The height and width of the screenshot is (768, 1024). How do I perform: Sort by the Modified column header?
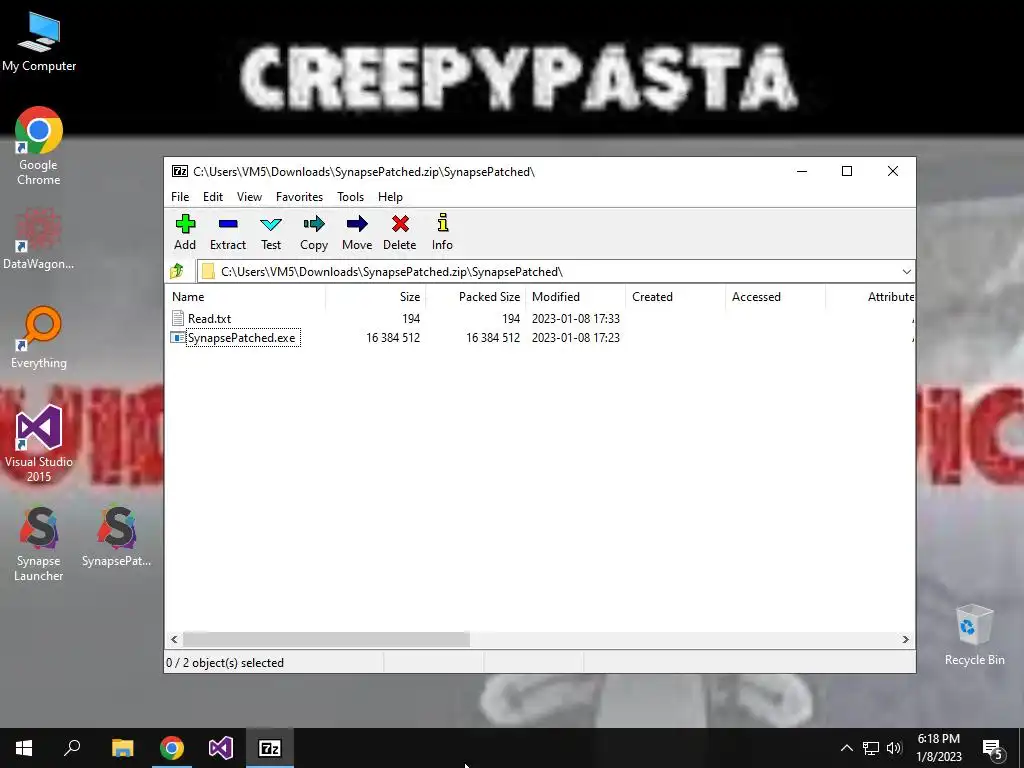coord(575,296)
